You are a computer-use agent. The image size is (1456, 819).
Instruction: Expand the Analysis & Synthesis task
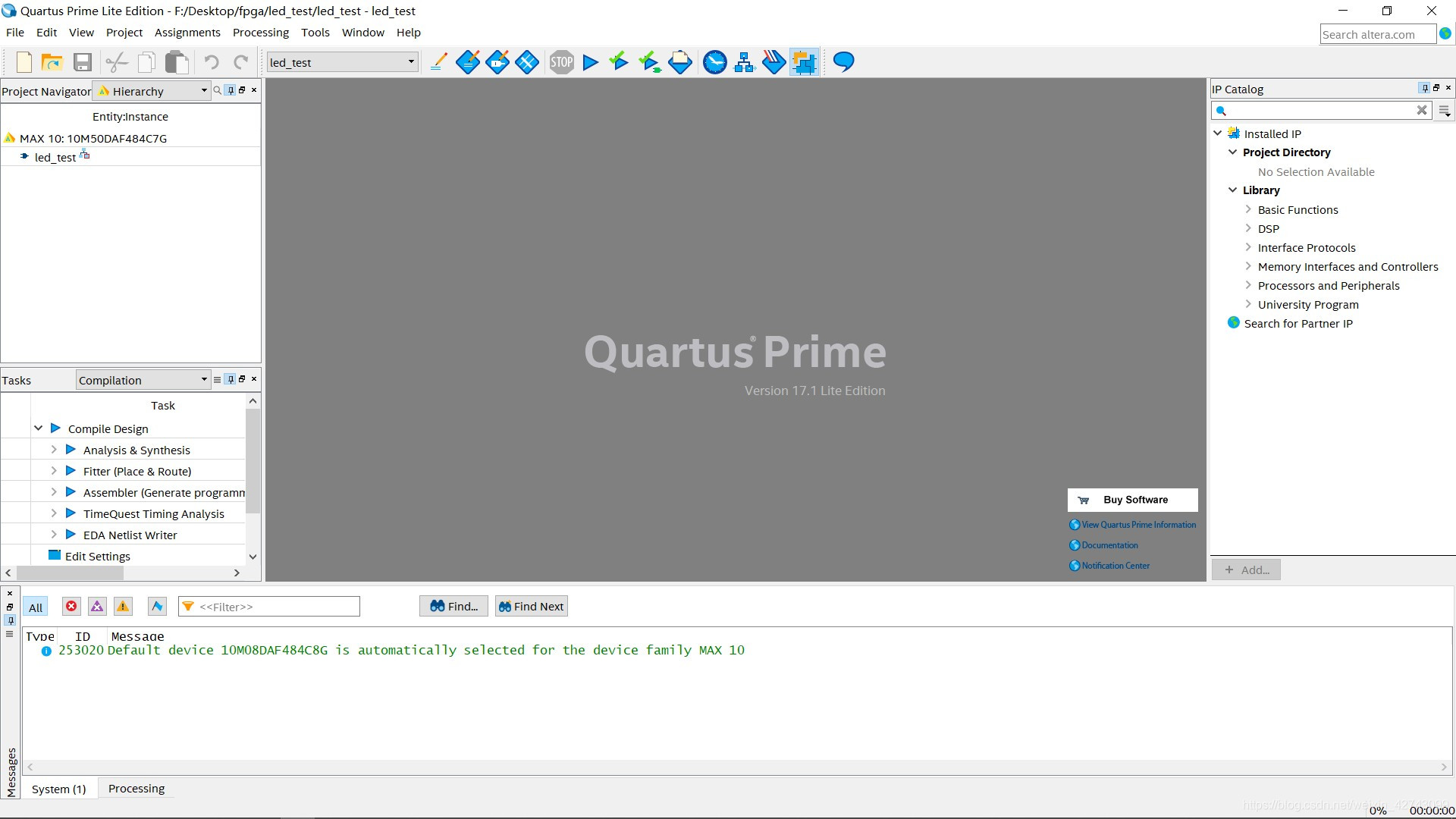pos(54,450)
